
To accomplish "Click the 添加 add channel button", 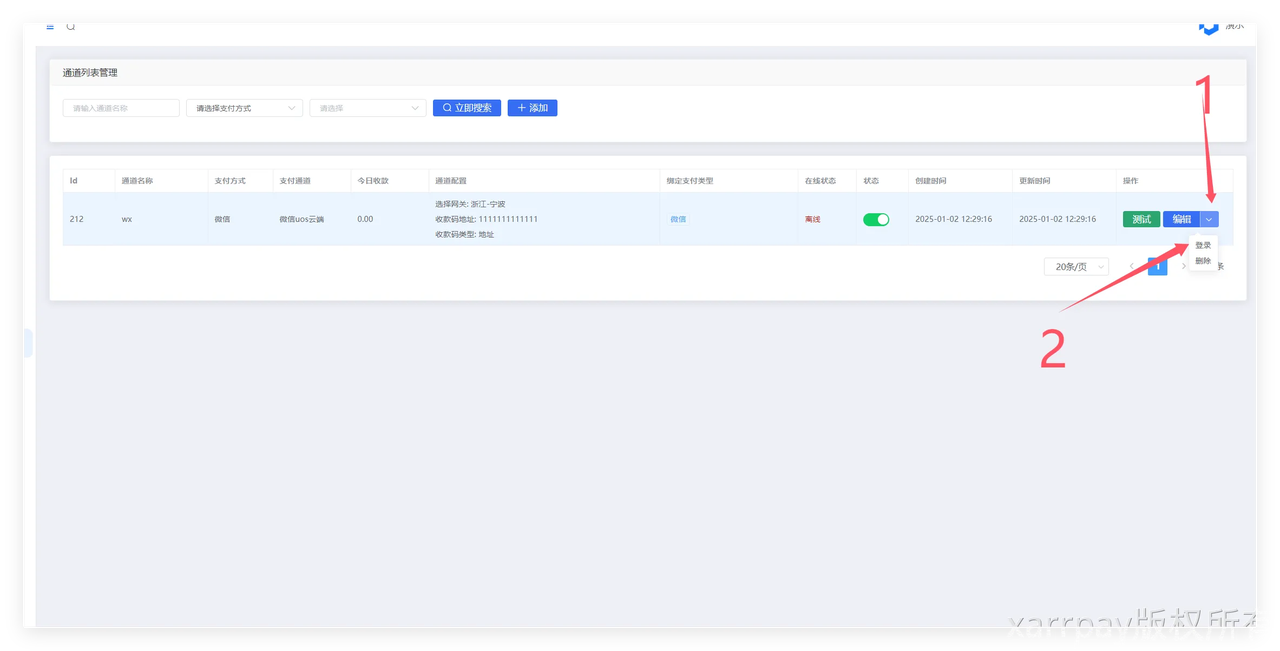I will (x=532, y=108).
